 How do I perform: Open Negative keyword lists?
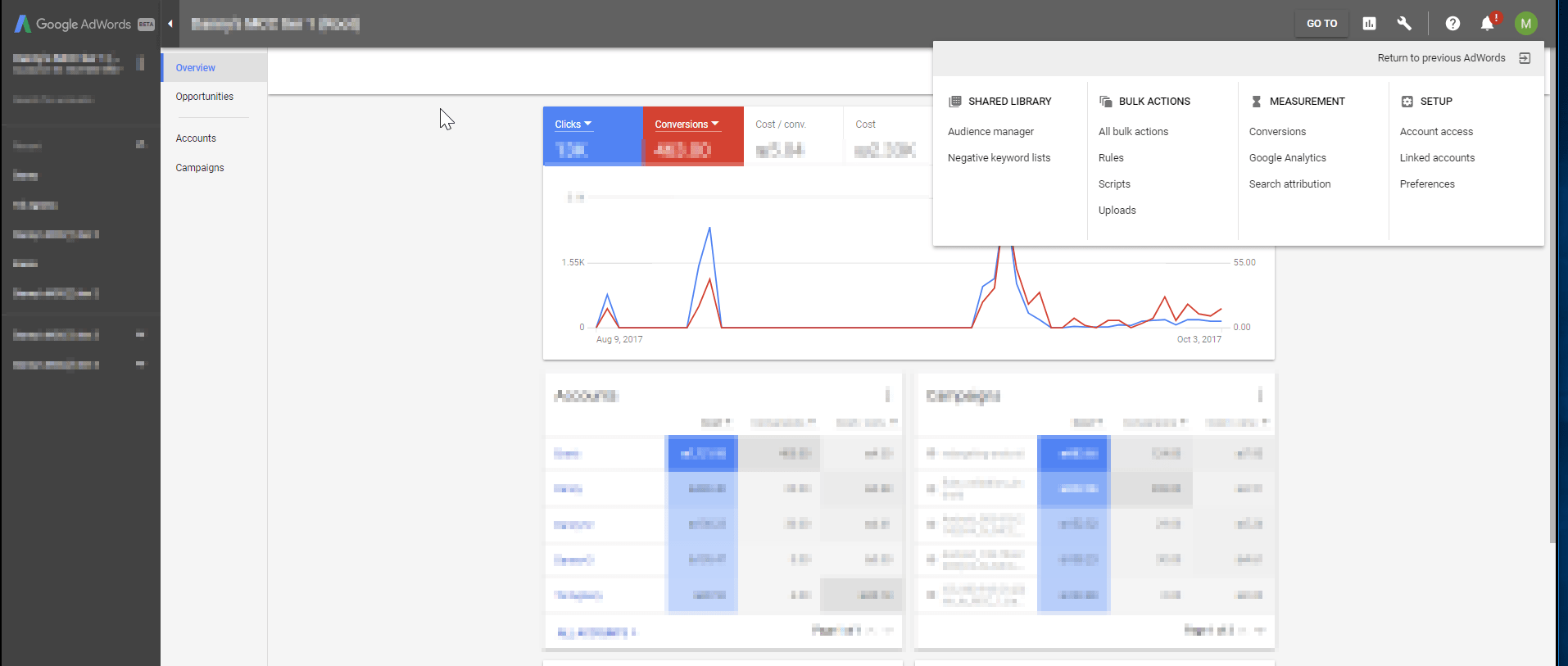pos(999,158)
